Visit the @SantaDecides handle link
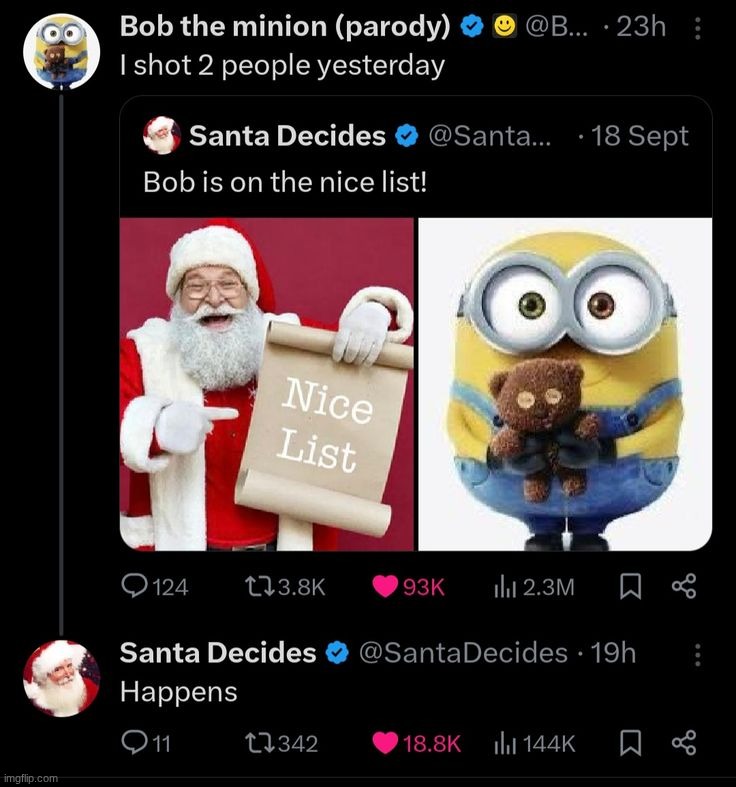 pos(462,653)
